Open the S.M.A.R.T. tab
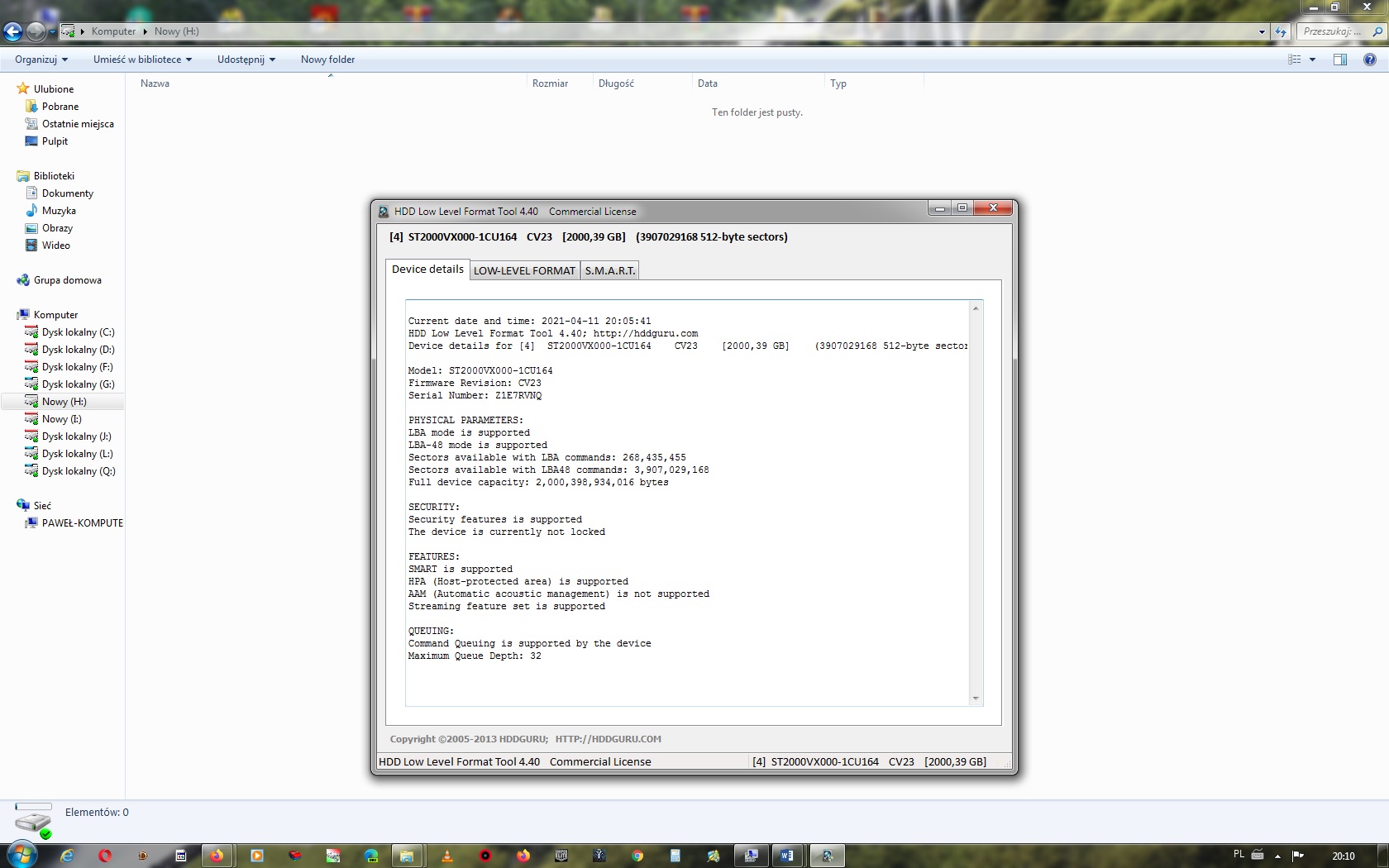The height and width of the screenshot is (868, 1389). tap(610, 270)
